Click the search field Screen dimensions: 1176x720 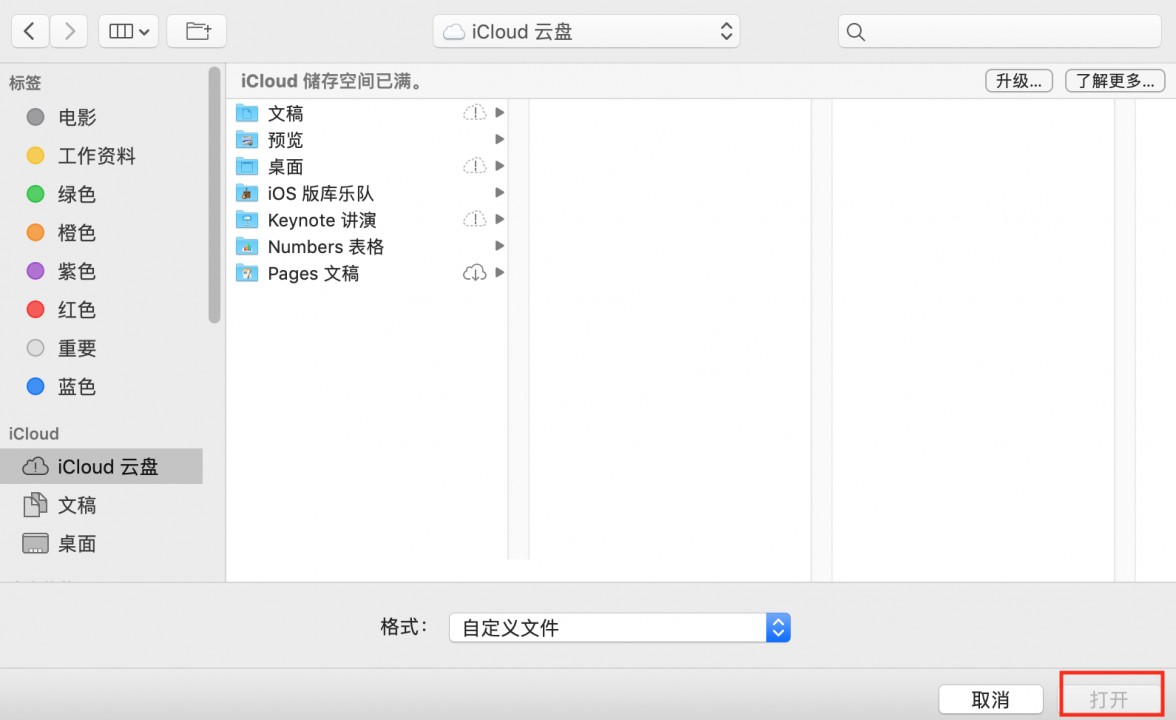pyautogui.click(x=1000, y=32)
